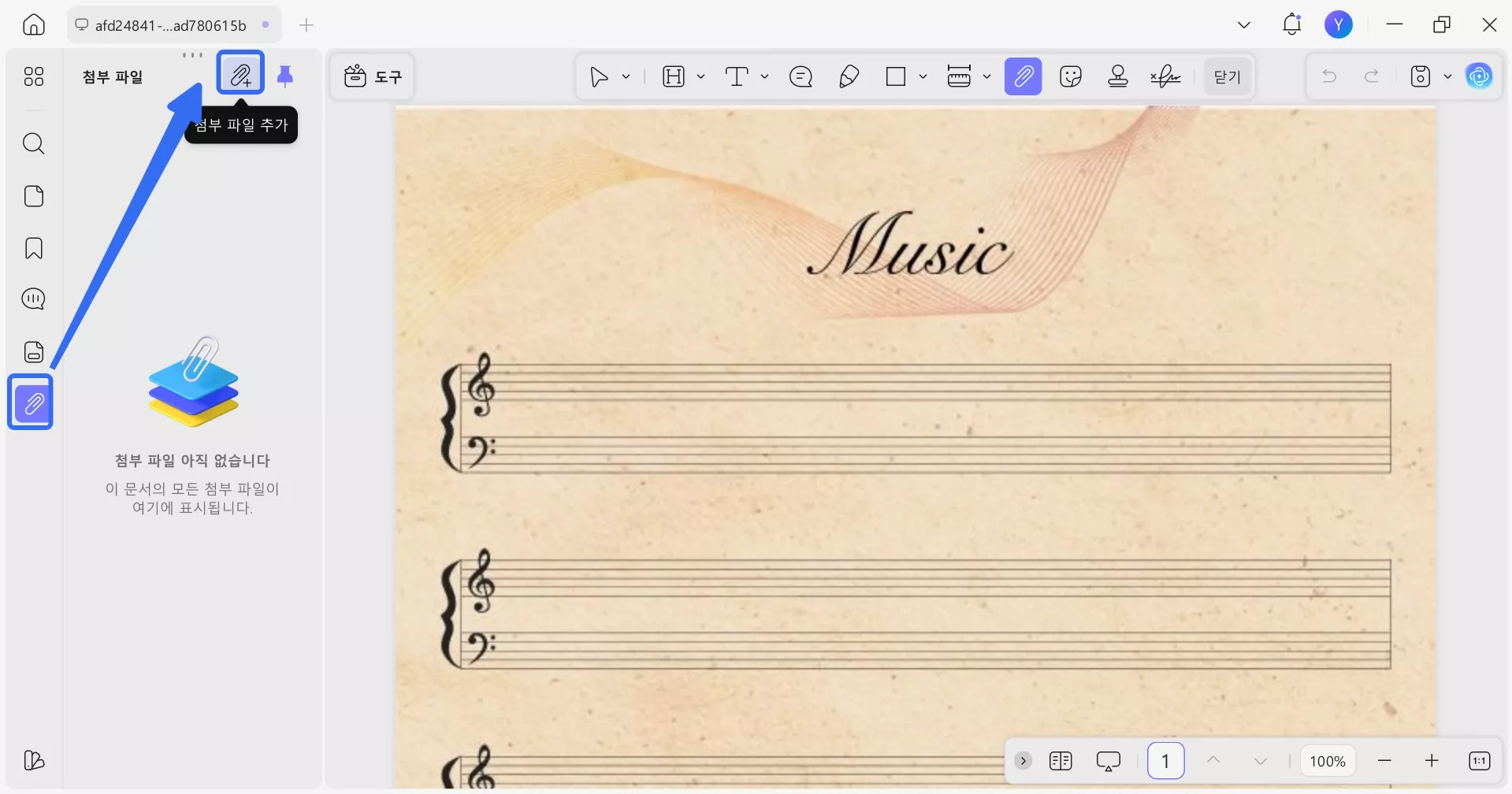Select the signature tool

coord(1165,76)
